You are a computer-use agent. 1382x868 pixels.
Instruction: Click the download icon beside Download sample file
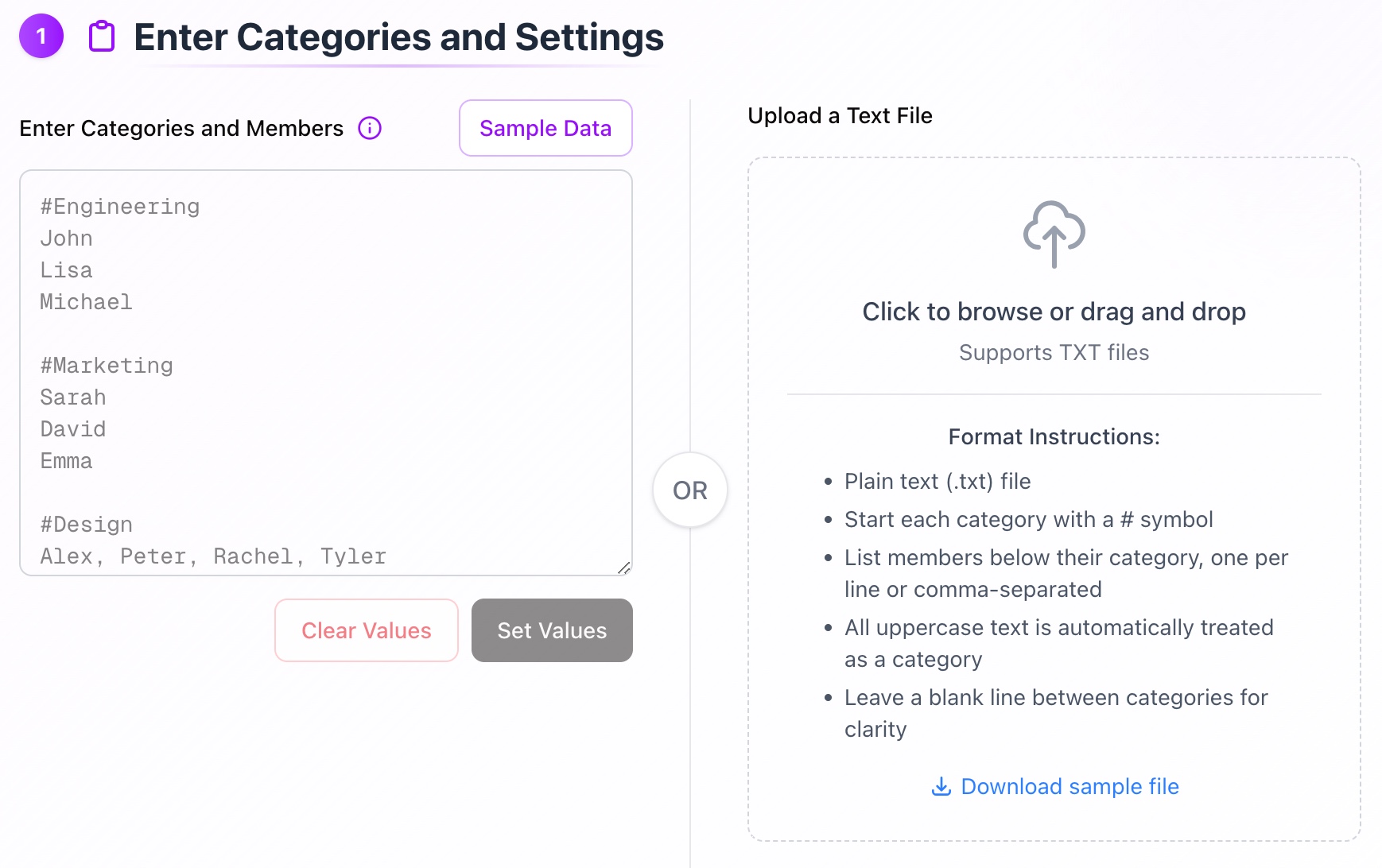pos(941,786)
